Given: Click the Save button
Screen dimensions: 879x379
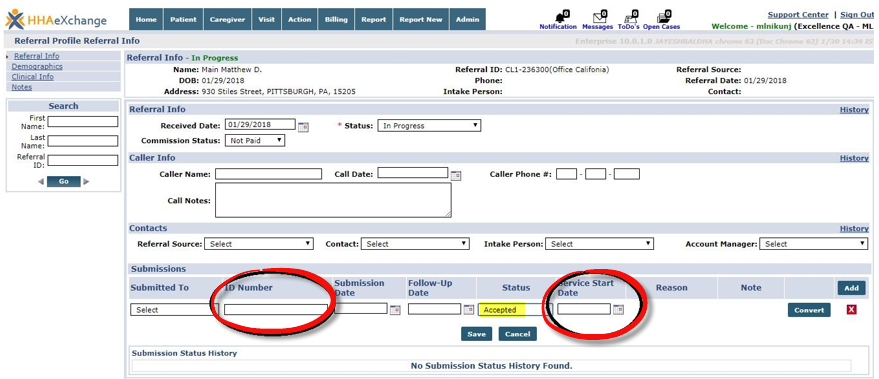Looking at the screenshot, I should pos(476,334).
